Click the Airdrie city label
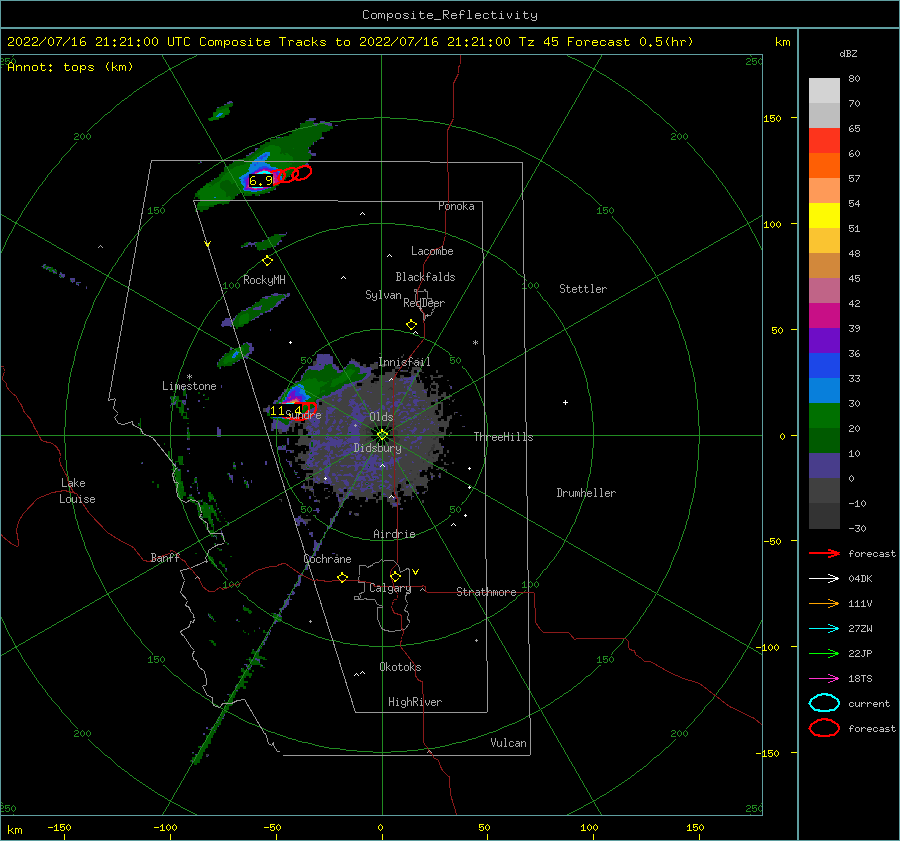Screen dimensions: 900x841 coord(394,534)
